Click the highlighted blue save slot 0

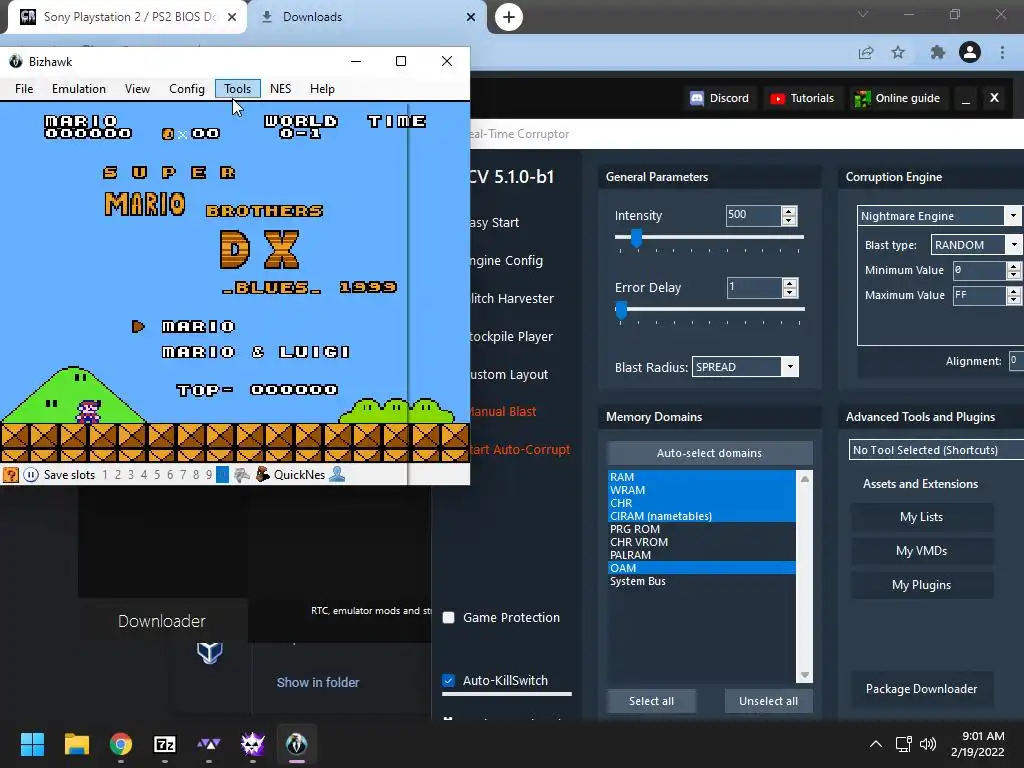(x=222, y=475)
